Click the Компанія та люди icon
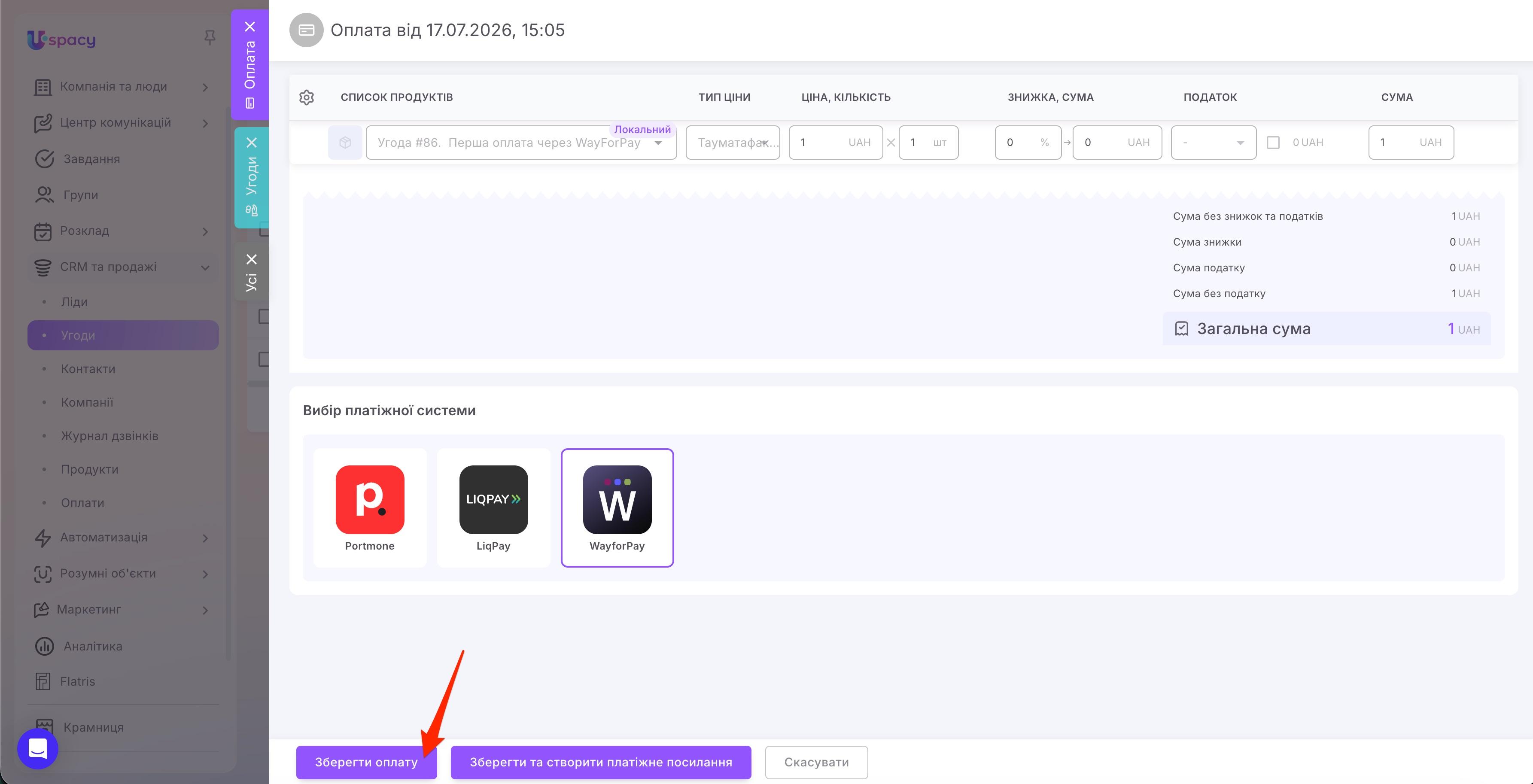The image size is (1533, 784). (x=43, y=87)
